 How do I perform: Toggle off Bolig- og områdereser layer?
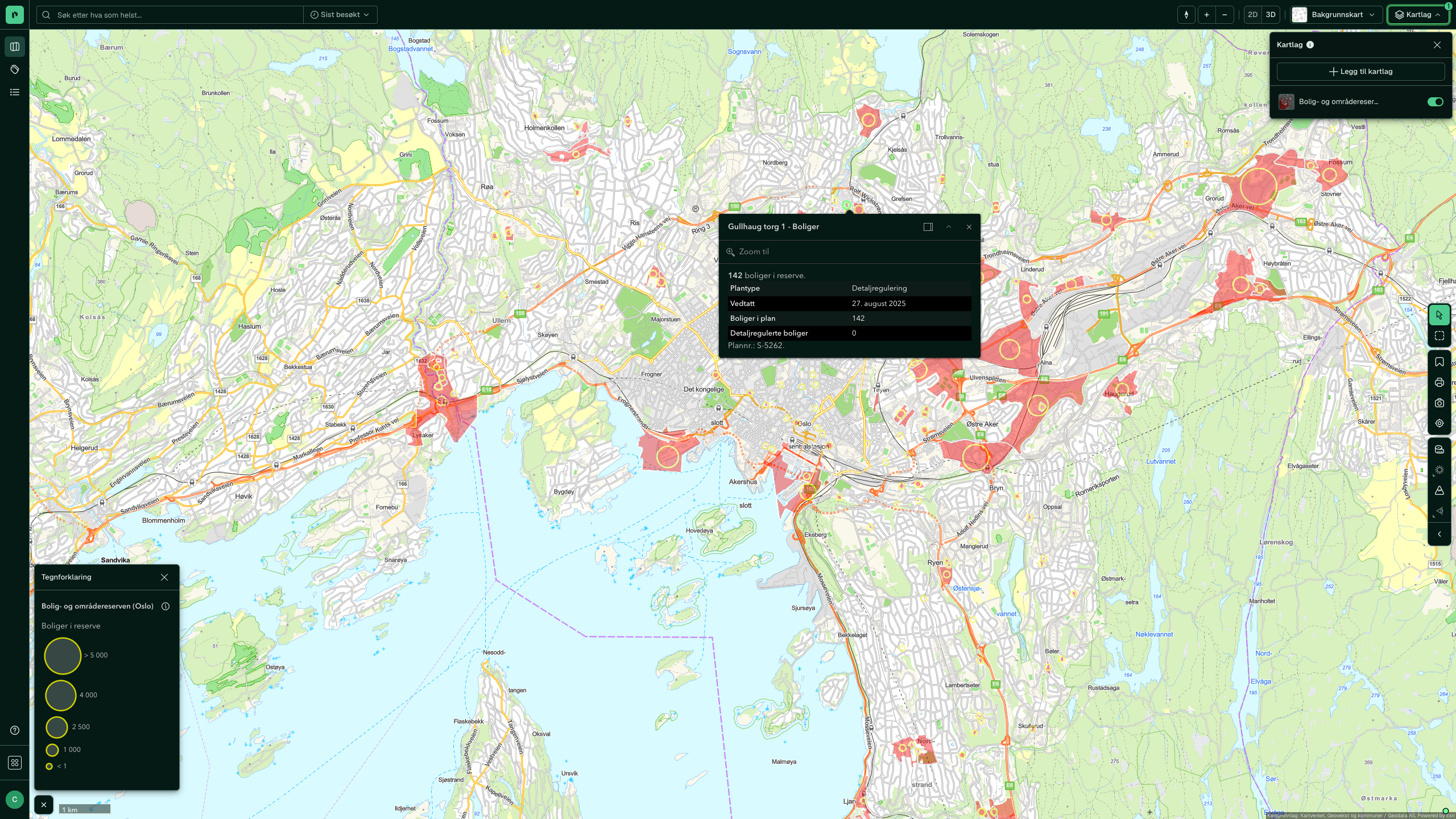click(1435, 102)
